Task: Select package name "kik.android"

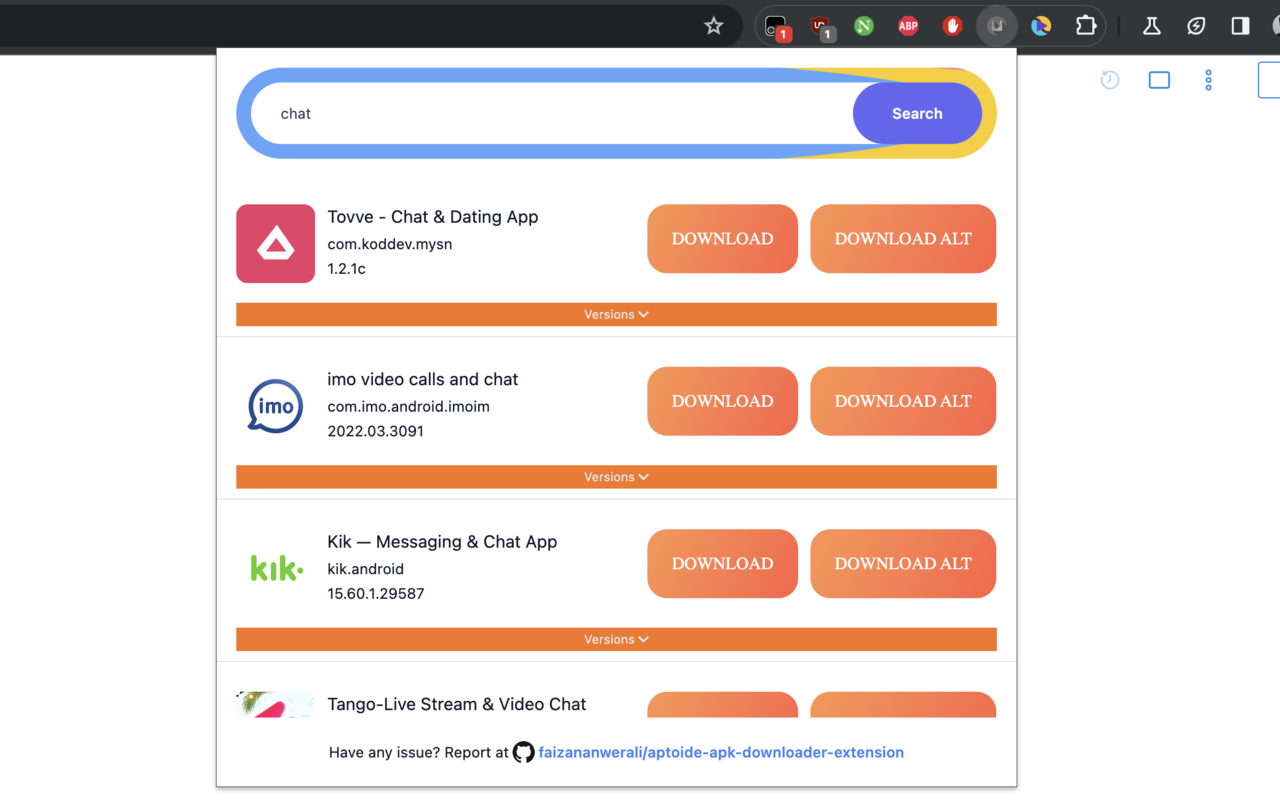Action: click(x=365, y=569)
